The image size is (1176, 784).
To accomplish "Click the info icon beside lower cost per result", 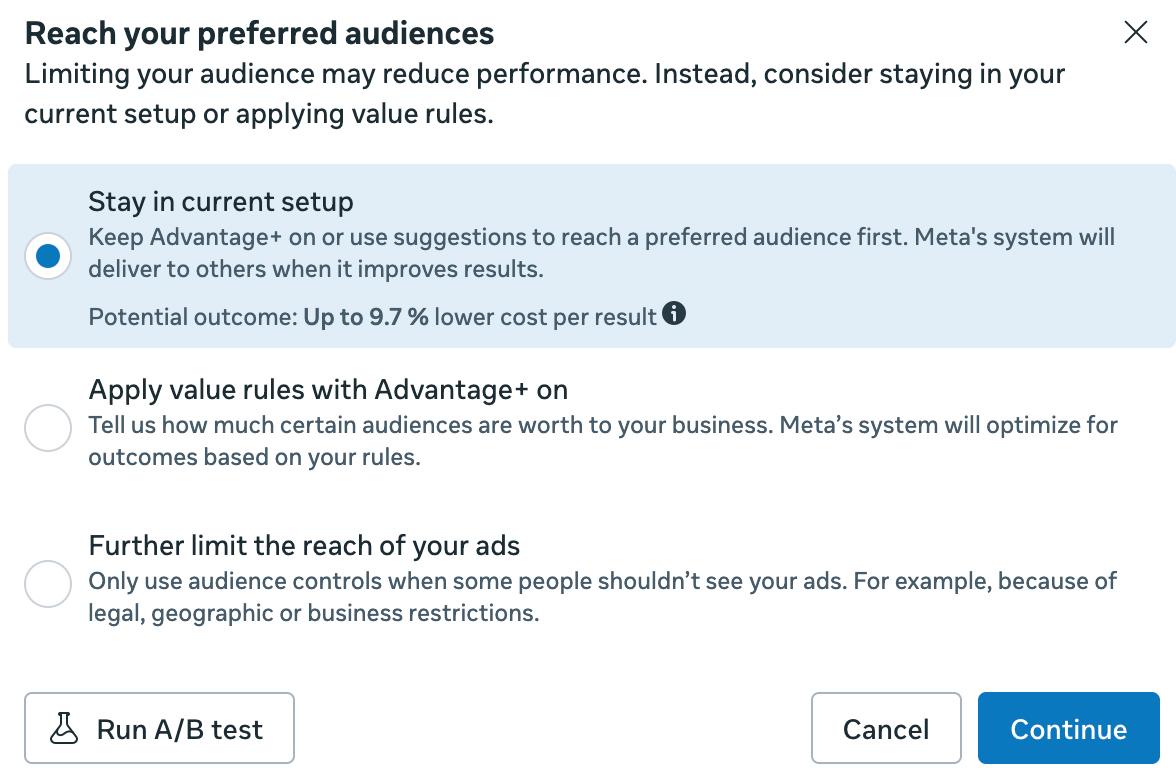I will pyautogui.click(x=674, y=313).
